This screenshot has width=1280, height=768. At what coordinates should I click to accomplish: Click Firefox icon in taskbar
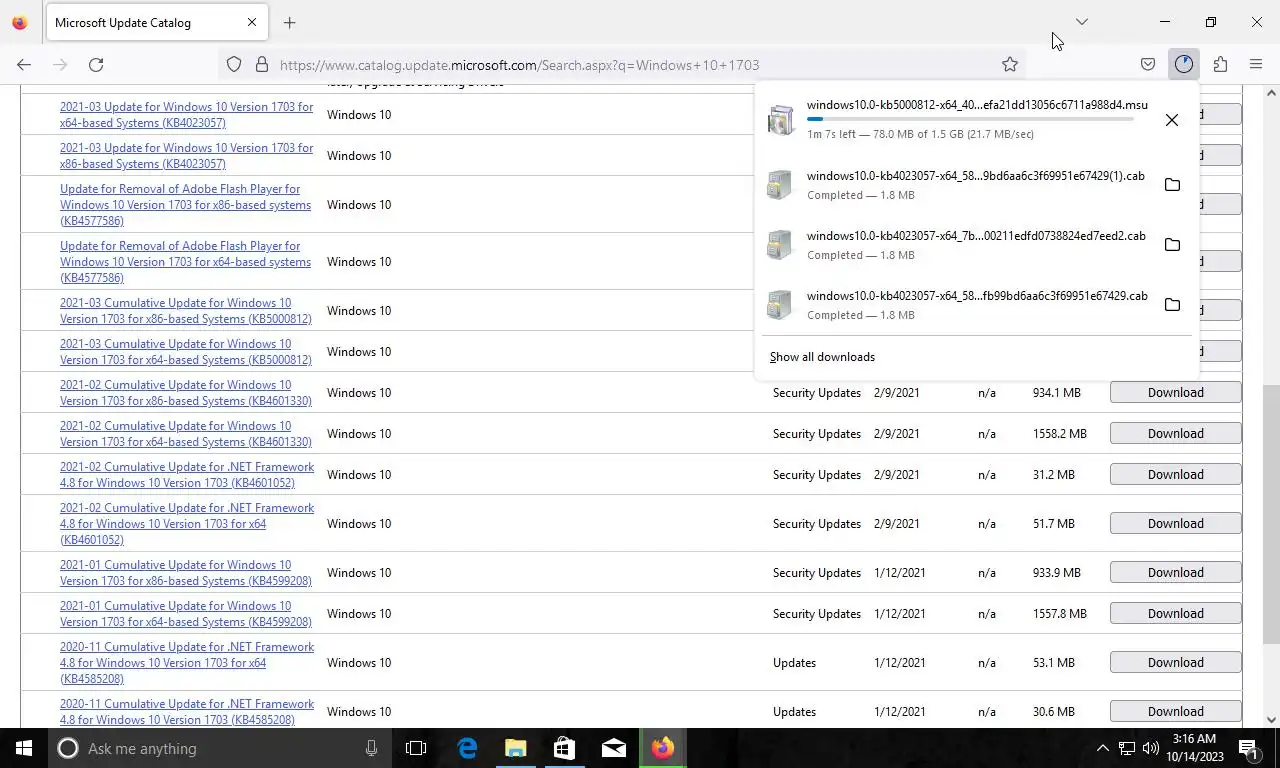pyautogui.click(x=662, y=748)
